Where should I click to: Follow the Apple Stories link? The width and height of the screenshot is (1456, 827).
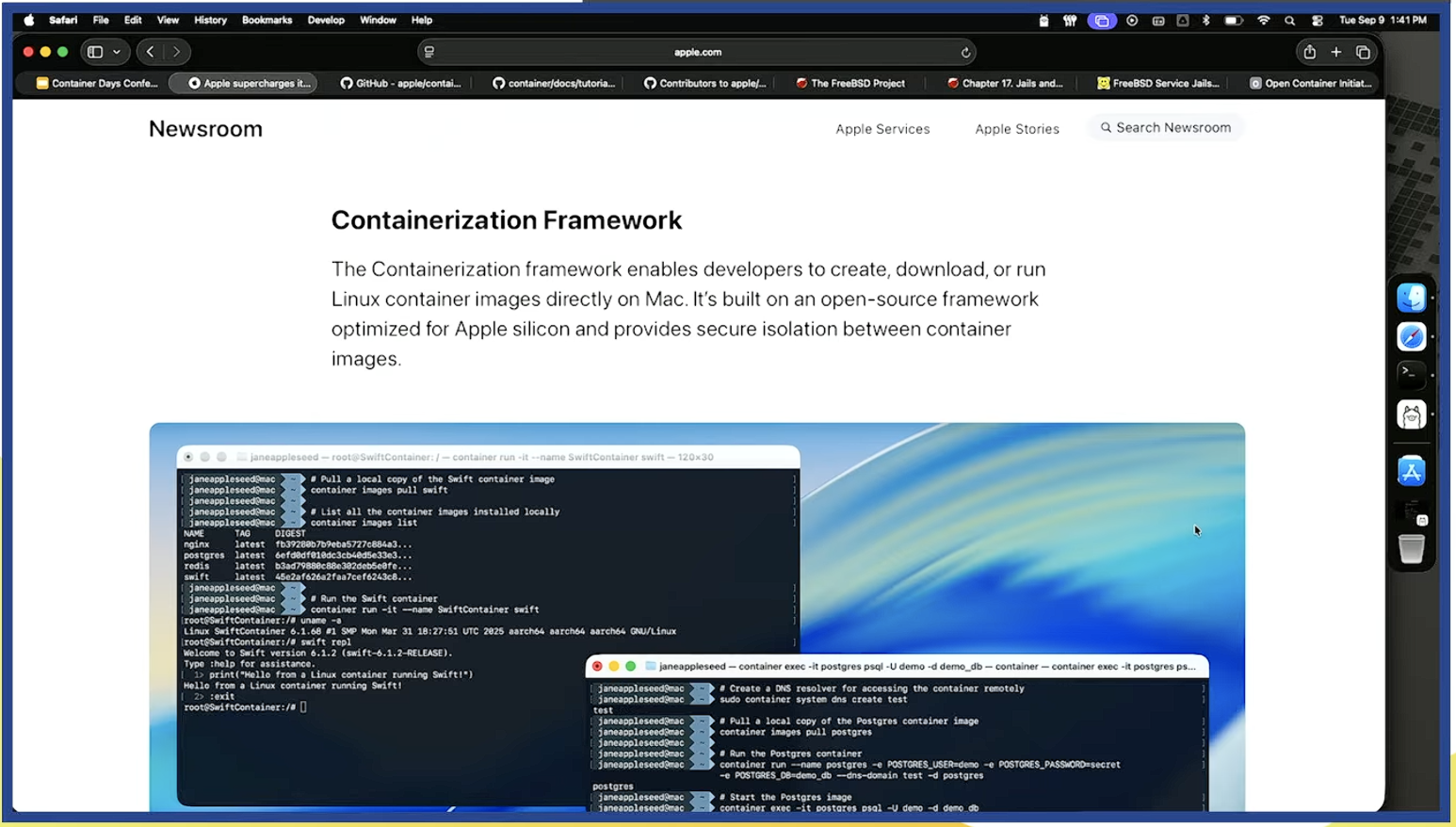pos(1017,129)
